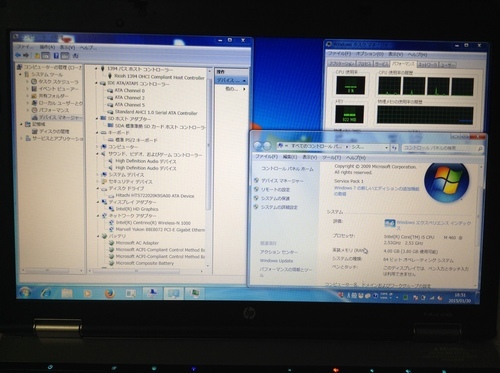Image resolution: width=500 pixels, height=373 pixels.
Task: Collapse the バッテリ (Batteries) device category
Action: [x=98, y=236]
